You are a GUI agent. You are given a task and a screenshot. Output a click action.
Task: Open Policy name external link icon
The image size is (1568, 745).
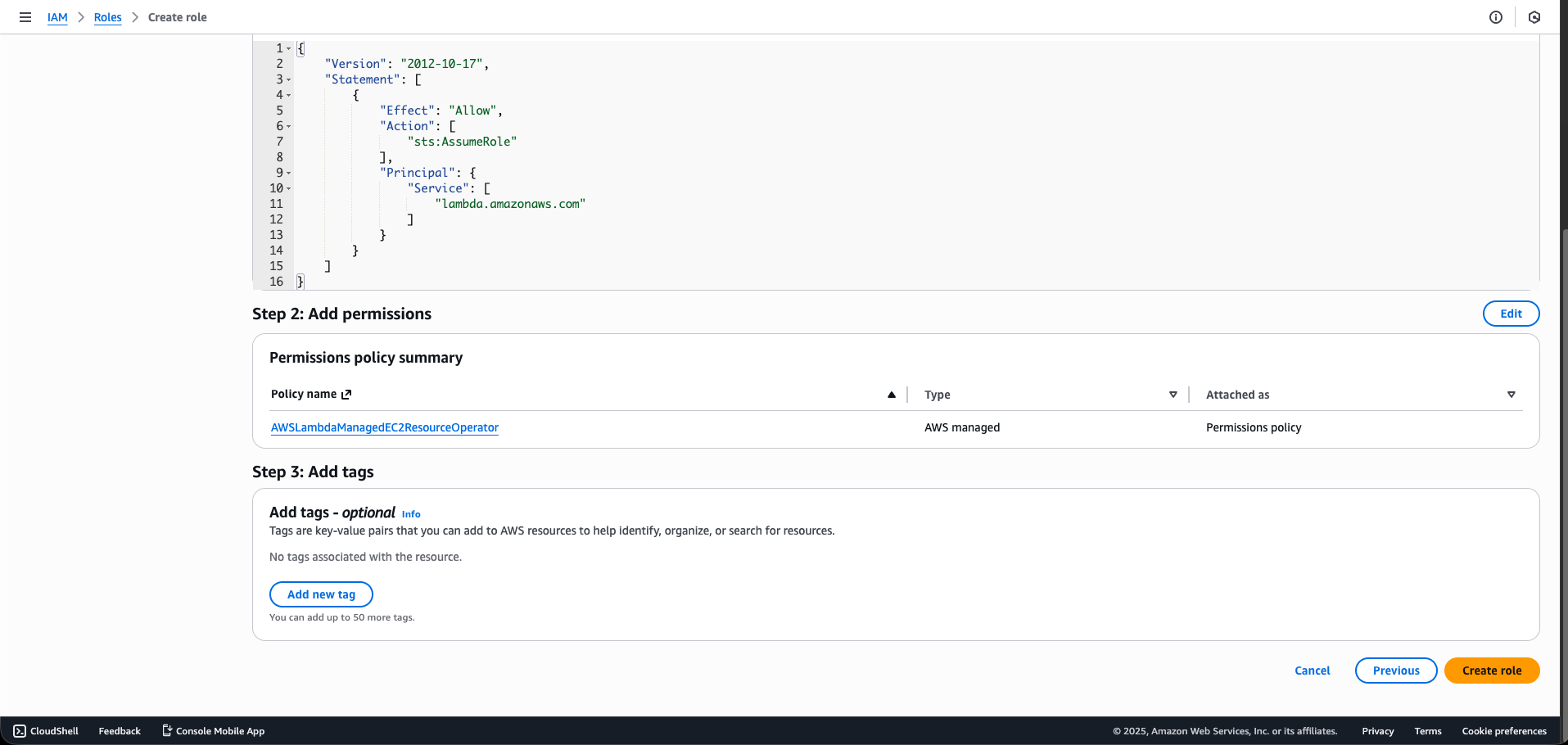tap(345, 394)
